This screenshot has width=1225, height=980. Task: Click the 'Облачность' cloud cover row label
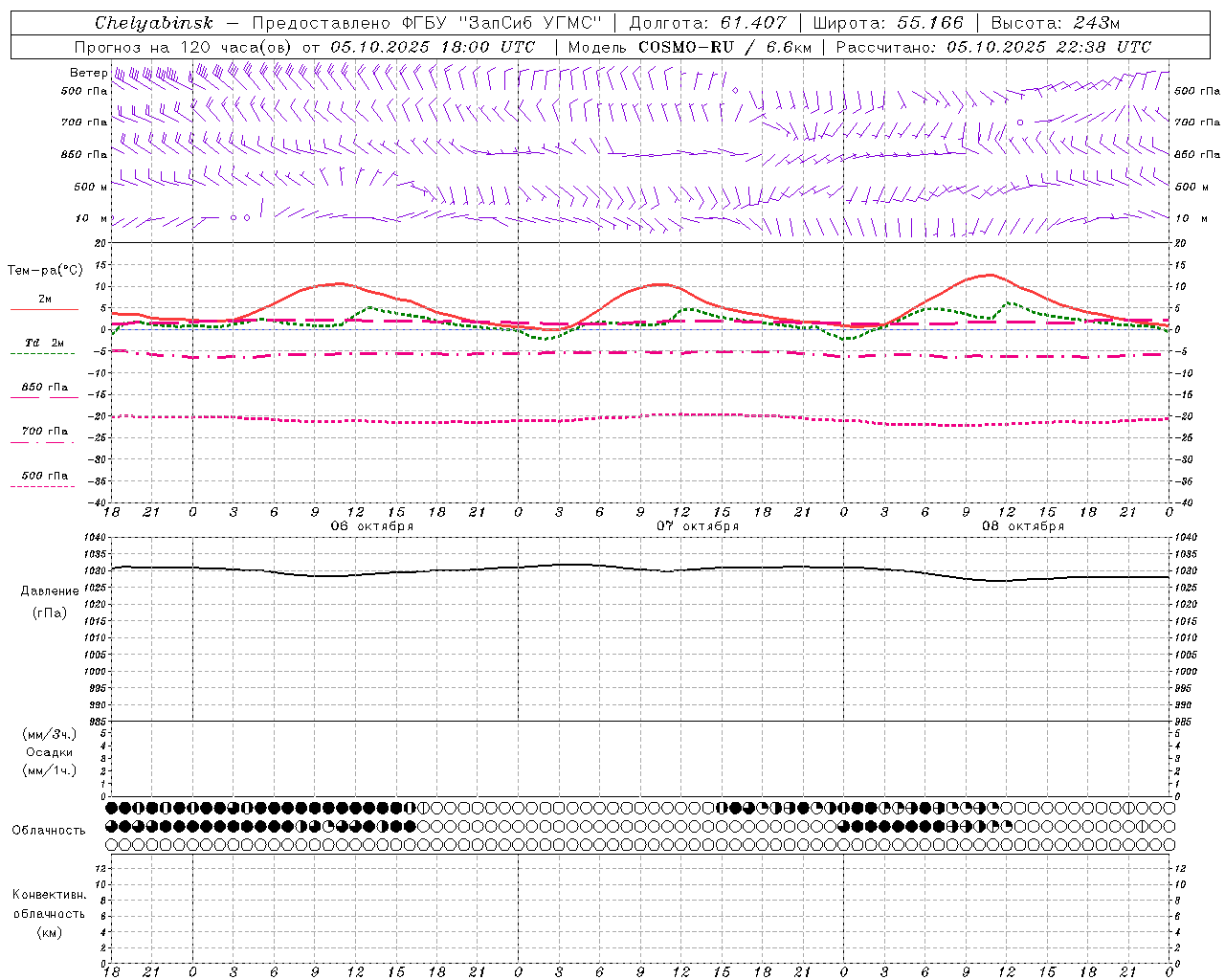tap(49, 830)
